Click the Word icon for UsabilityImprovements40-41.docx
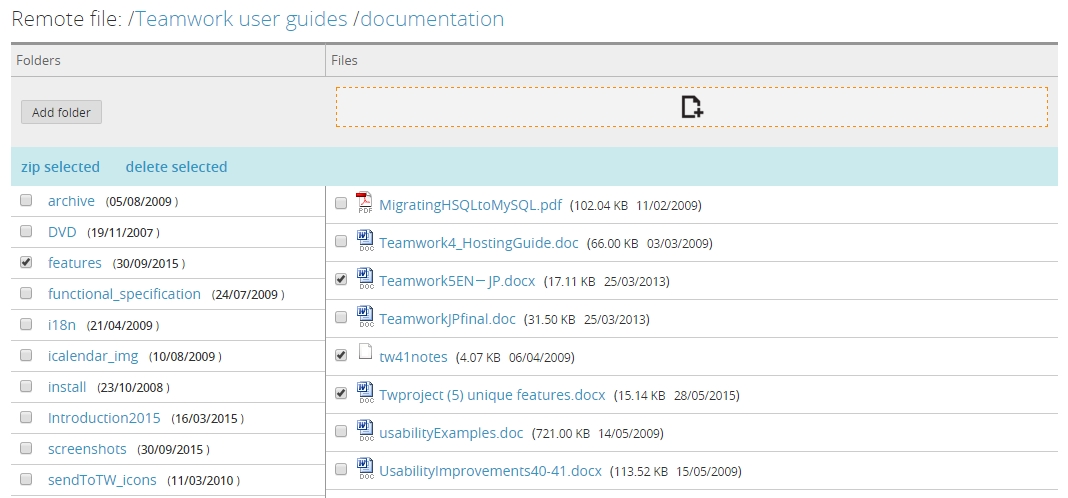 [364, 470]
